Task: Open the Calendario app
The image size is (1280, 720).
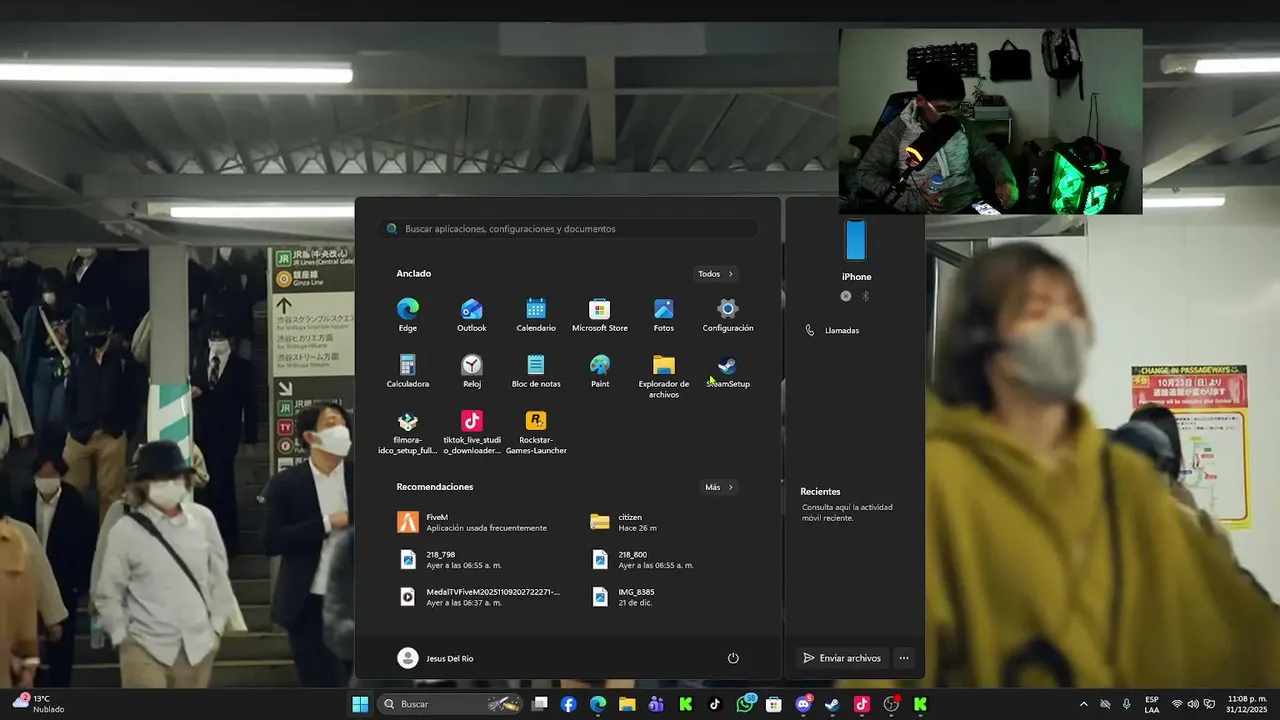Action: click(536, 315)
